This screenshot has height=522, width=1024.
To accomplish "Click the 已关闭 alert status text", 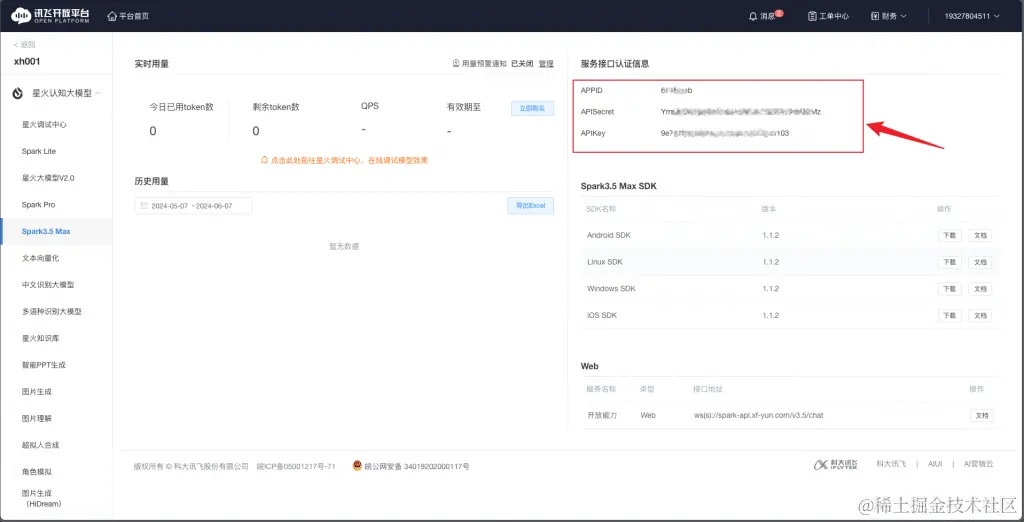I will (x=522, y=63).
